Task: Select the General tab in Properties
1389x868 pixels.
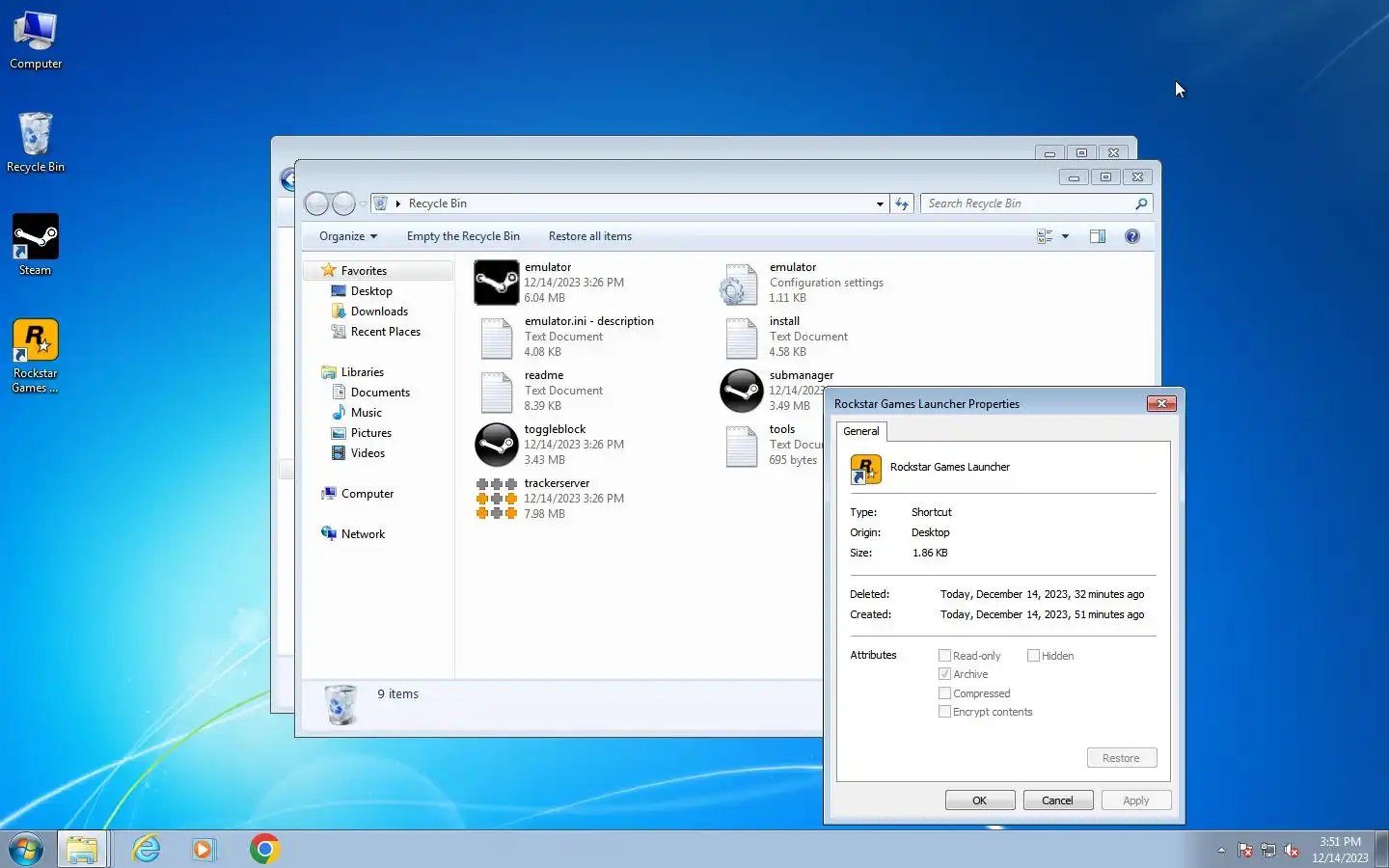Action: point(861,431)
